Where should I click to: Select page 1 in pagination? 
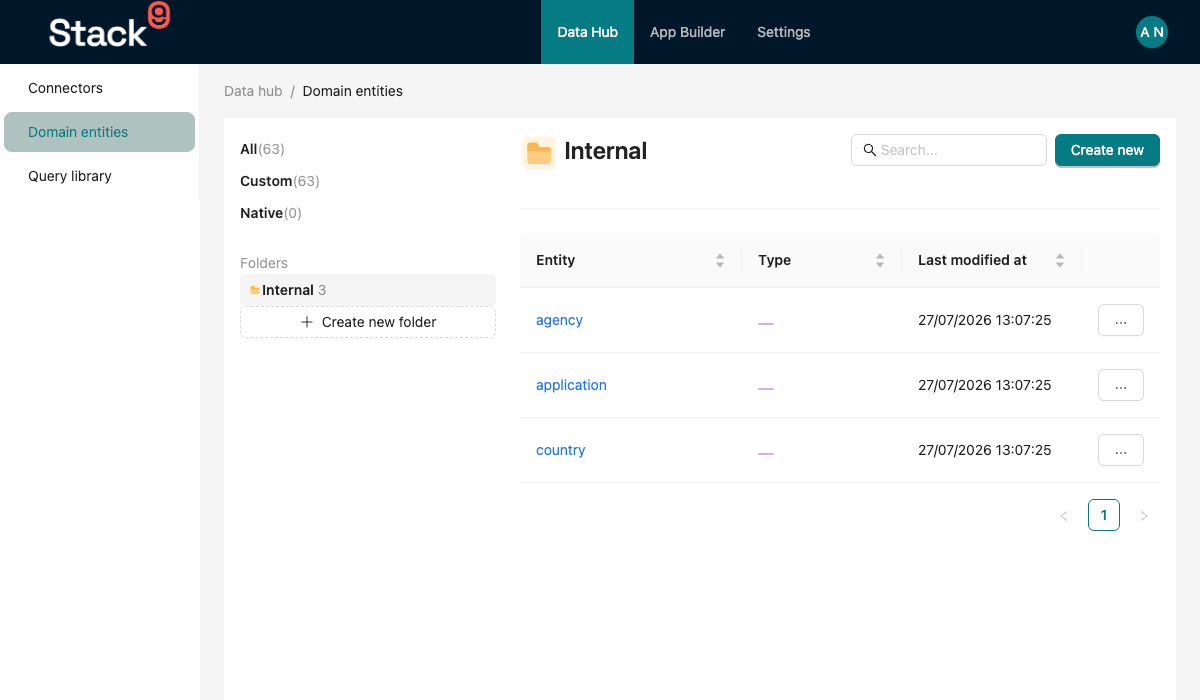point(1104,515)
